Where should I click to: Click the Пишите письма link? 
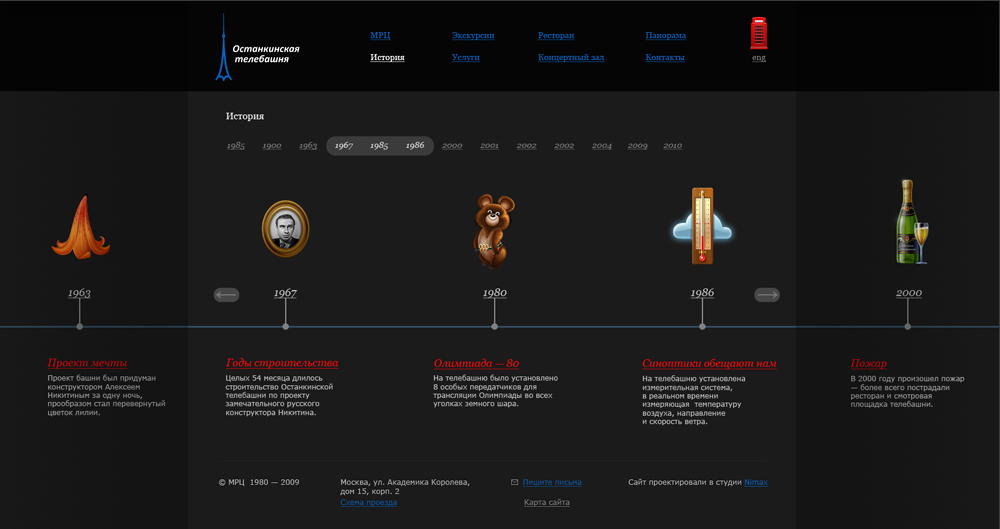(552, 482)
